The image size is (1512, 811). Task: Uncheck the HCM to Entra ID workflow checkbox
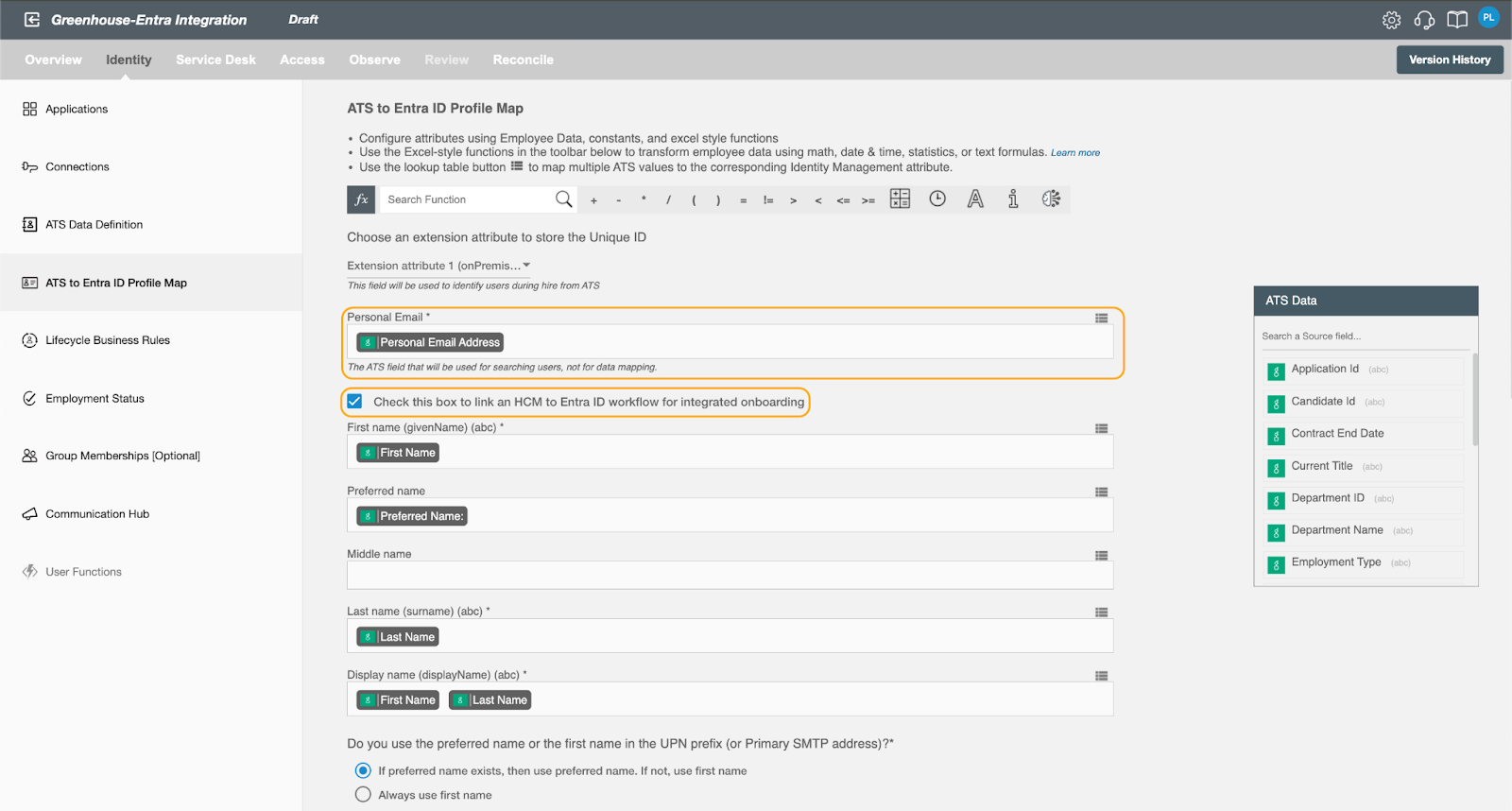(x=354, y=402)
